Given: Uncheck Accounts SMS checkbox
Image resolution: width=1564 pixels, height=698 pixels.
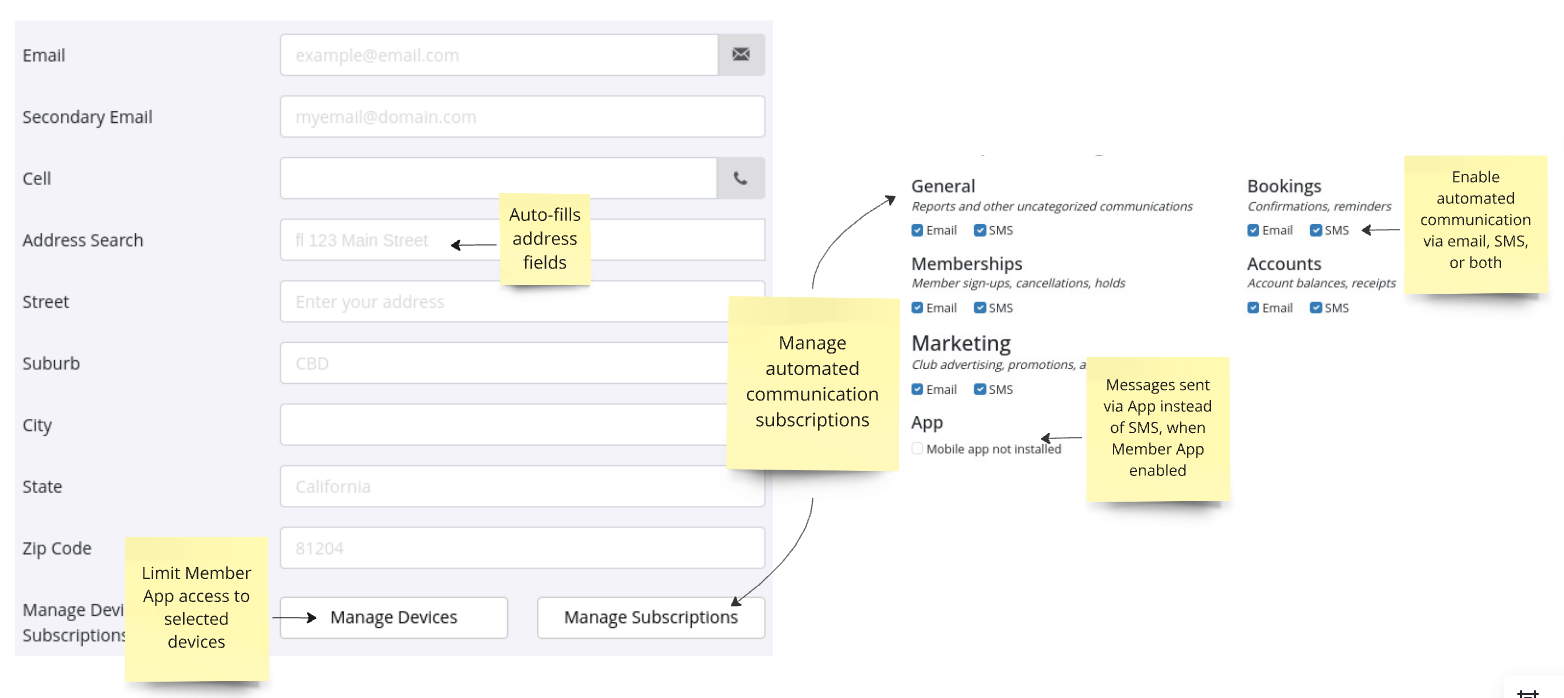Looking at the screenshot, I should (x=1316, y=308).
